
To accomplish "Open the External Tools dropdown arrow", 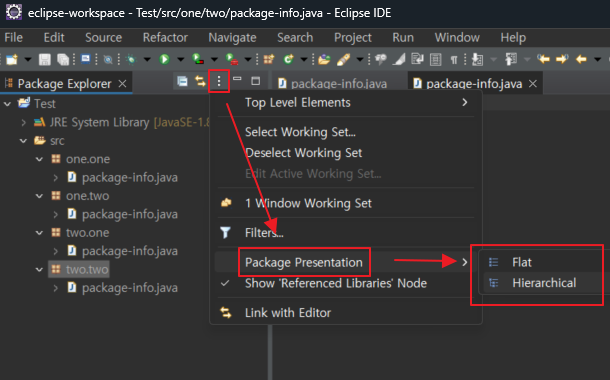I will pyautogui.click(x=248, y=60).
